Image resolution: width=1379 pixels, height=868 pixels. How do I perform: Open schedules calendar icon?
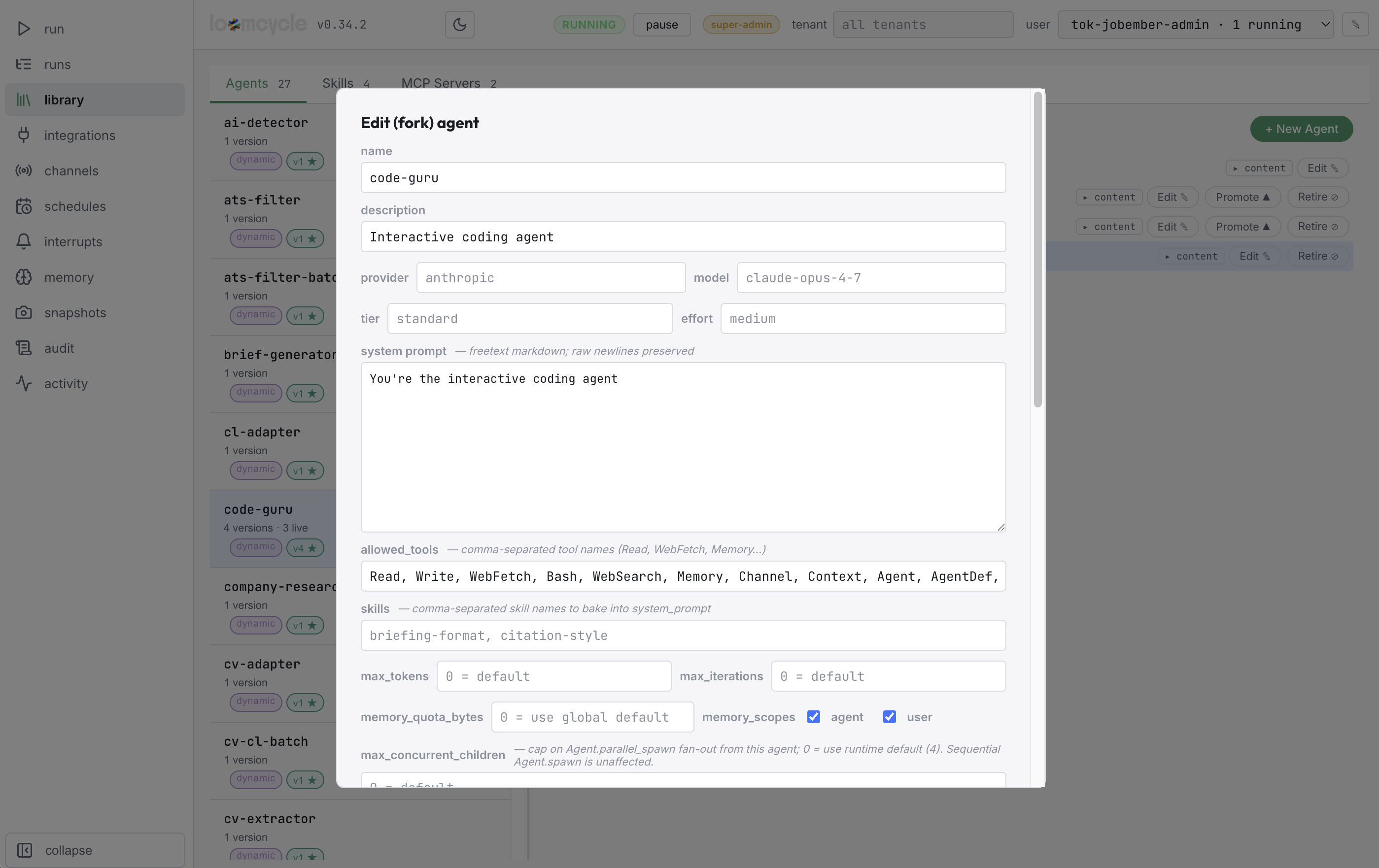[24, 206]
